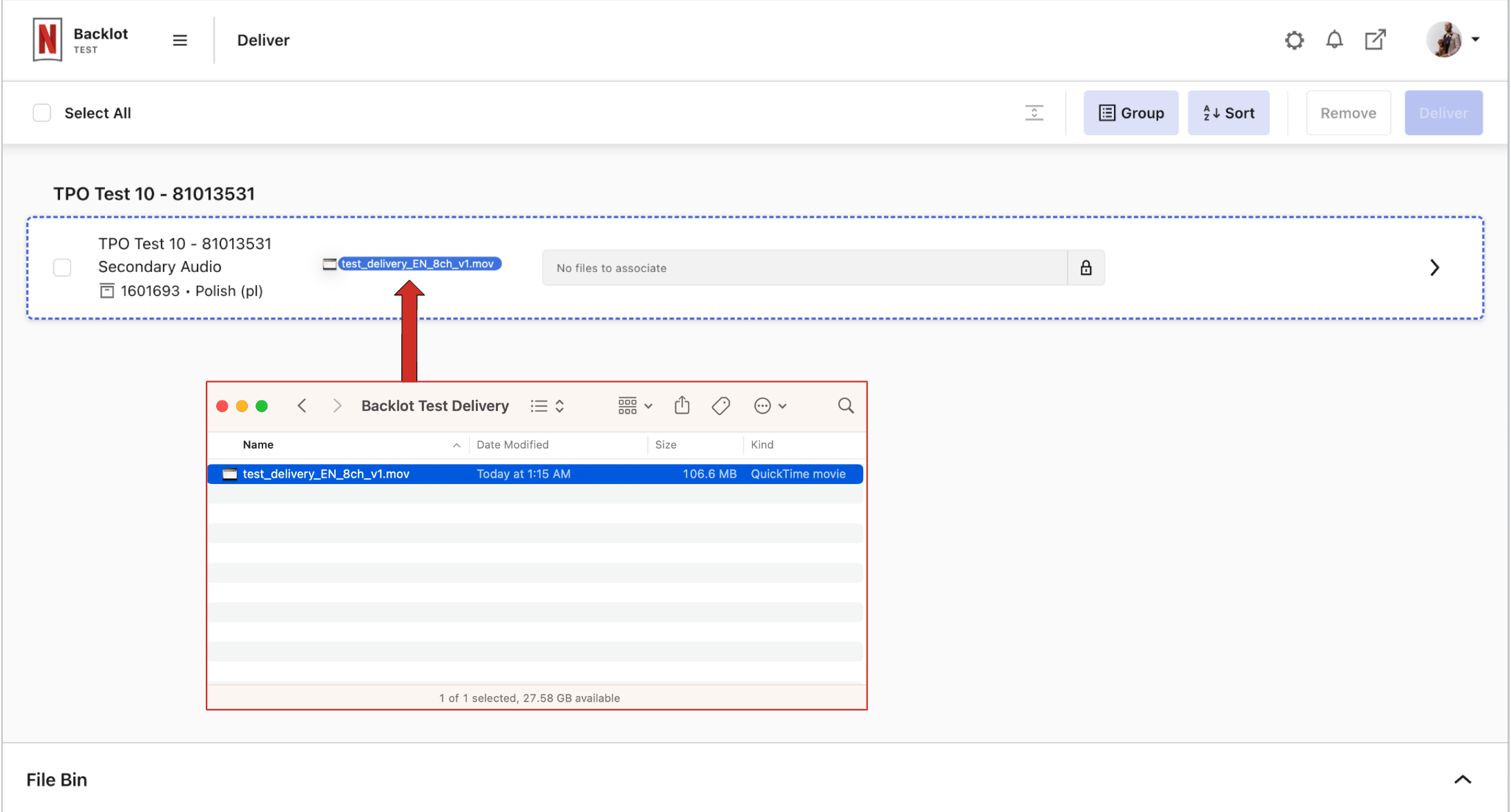This screenshot has height=812, width=1511.
Task: Check the TPO Test 10 Secondary Audio checkbox
Action: click(x=62, y=268)
